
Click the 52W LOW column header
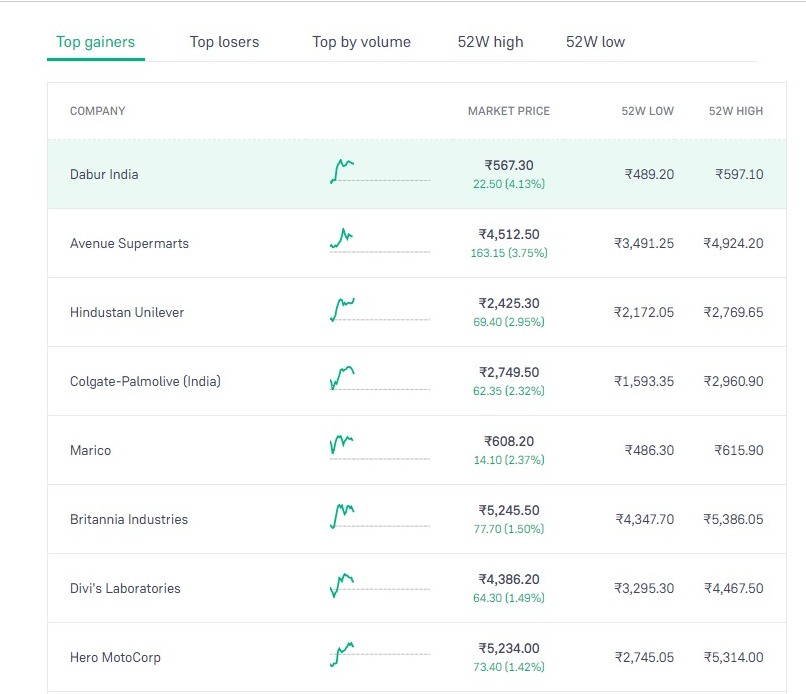click(647, 111)
